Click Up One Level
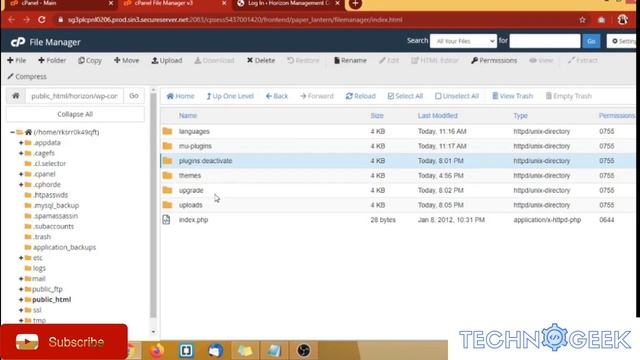 coord(230,96)
